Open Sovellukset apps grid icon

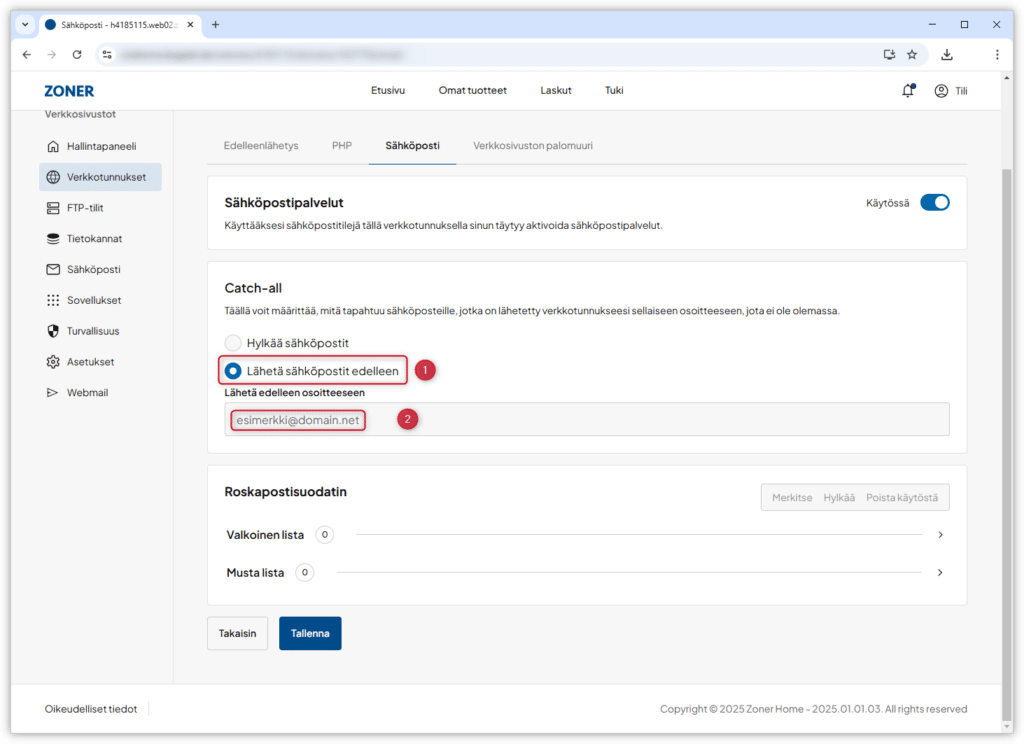pos(54,300)
